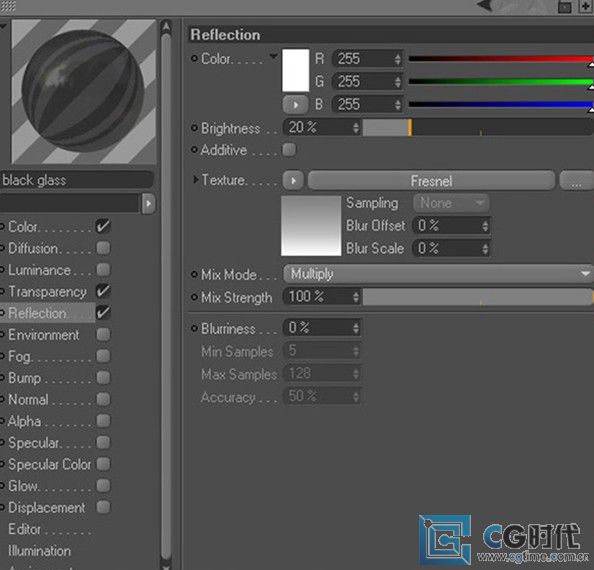Enable the Normal channel checkbox

pos(103,399)
